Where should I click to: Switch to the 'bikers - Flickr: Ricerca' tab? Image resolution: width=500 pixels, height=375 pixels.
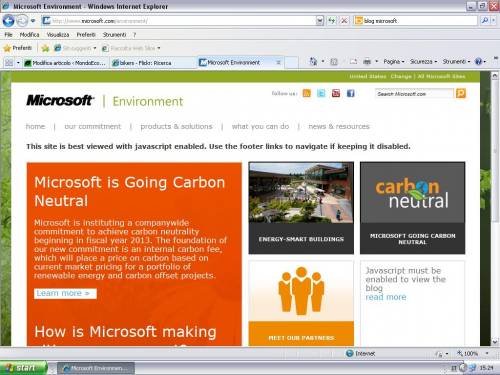point(153,63)
